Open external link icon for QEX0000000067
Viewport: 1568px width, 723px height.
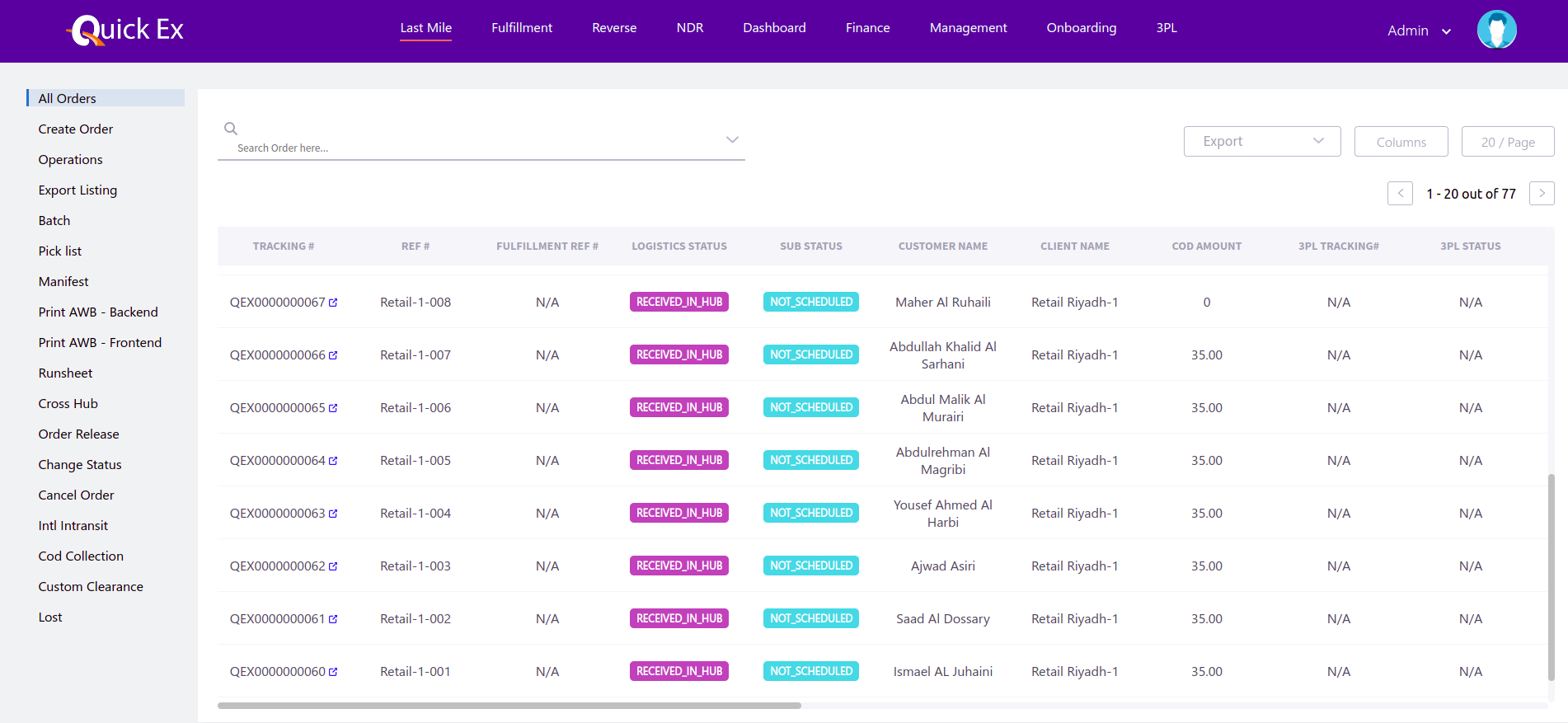(333, 303)
